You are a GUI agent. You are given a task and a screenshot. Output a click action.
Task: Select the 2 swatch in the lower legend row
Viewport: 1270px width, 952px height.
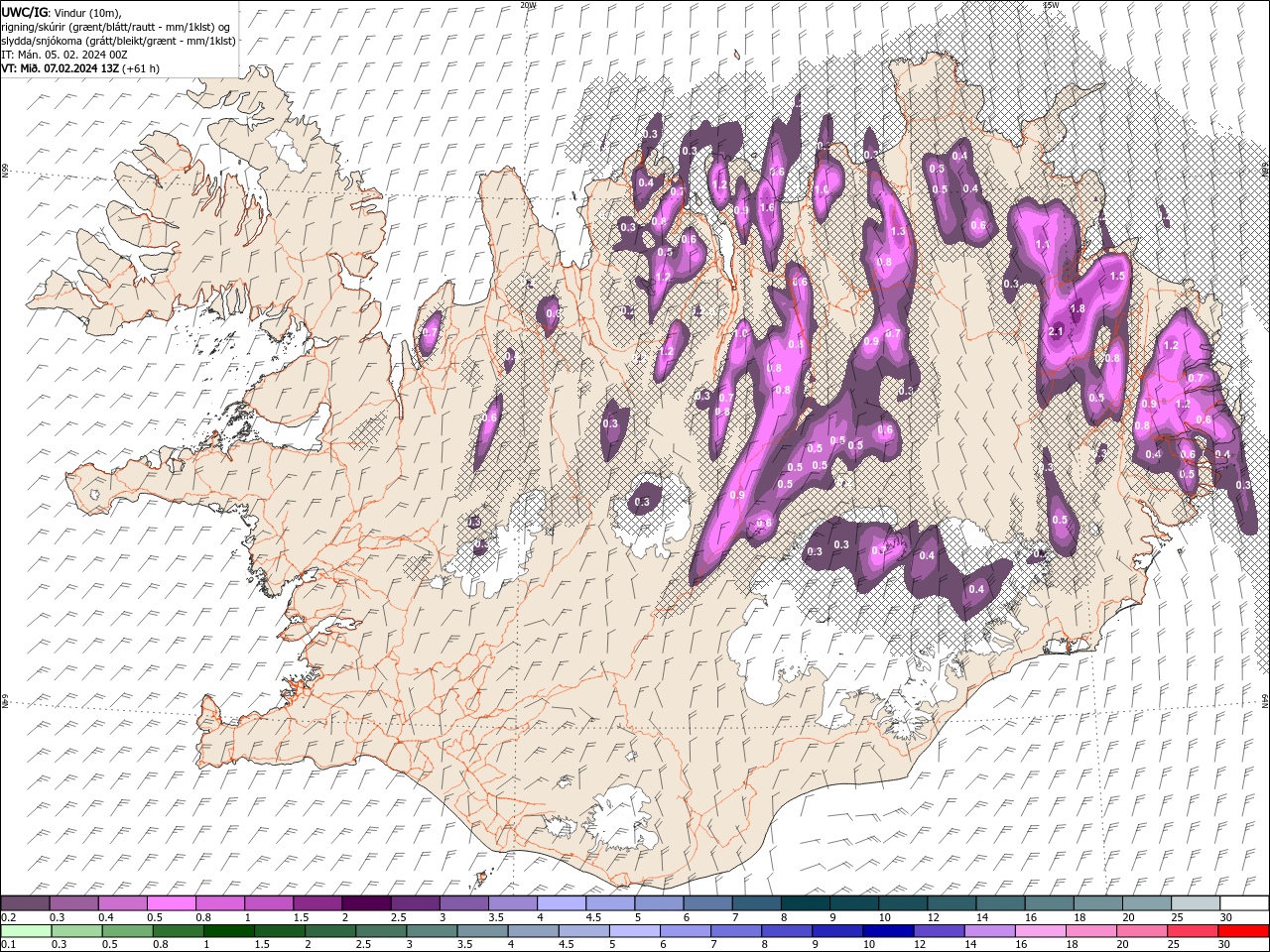(329, 931)
